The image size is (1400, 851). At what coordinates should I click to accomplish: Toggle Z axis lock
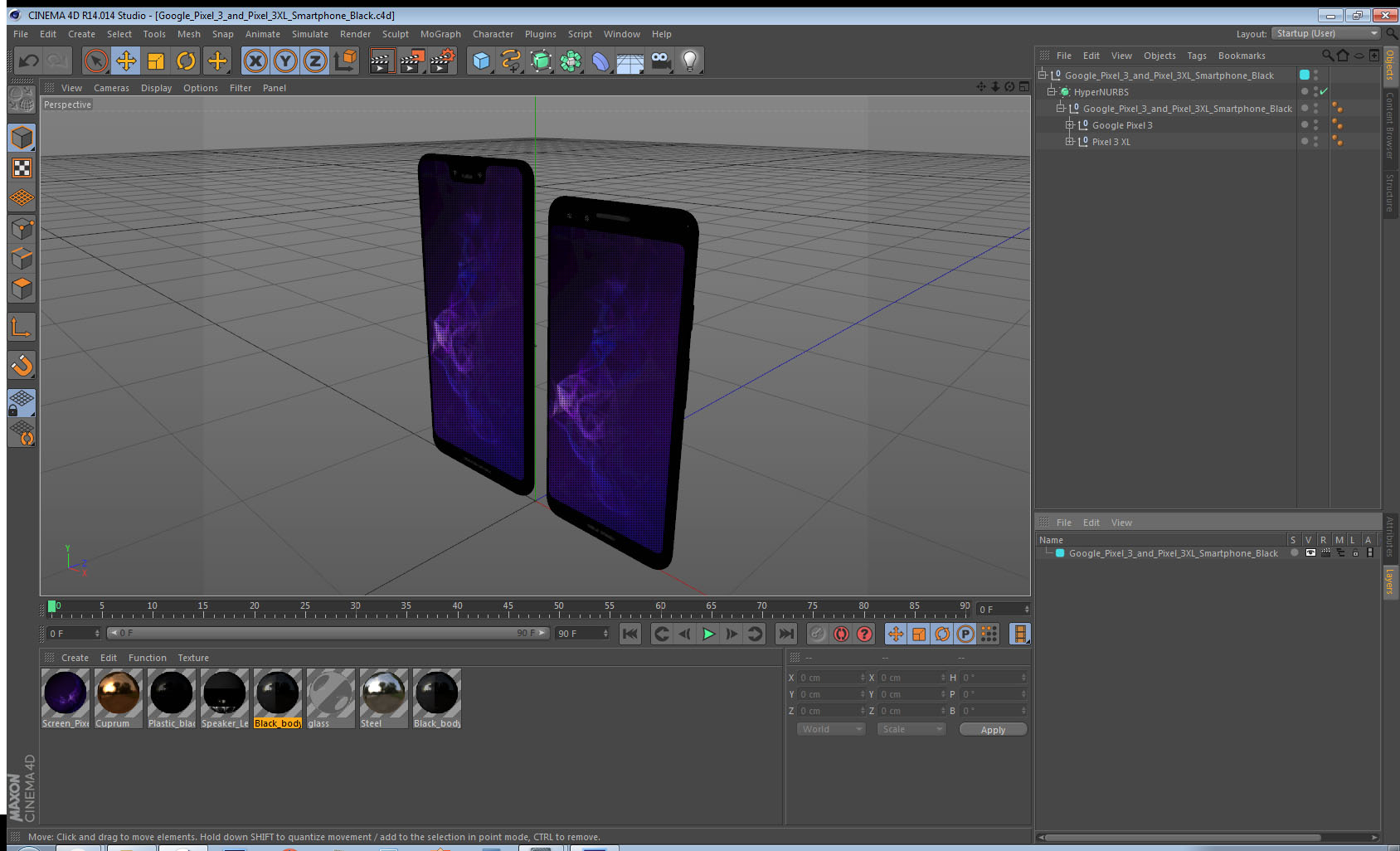[x=315, y=61]
